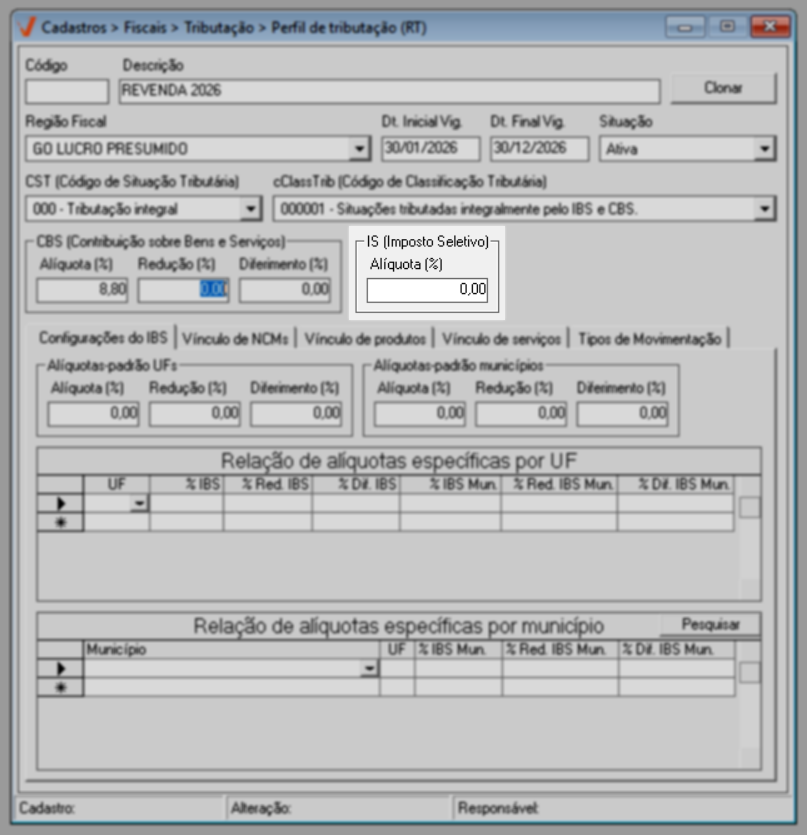This screenshot has width=807, height=835.
Task: Click the CBS Diferimento (%) field
Action: (285, 290)
